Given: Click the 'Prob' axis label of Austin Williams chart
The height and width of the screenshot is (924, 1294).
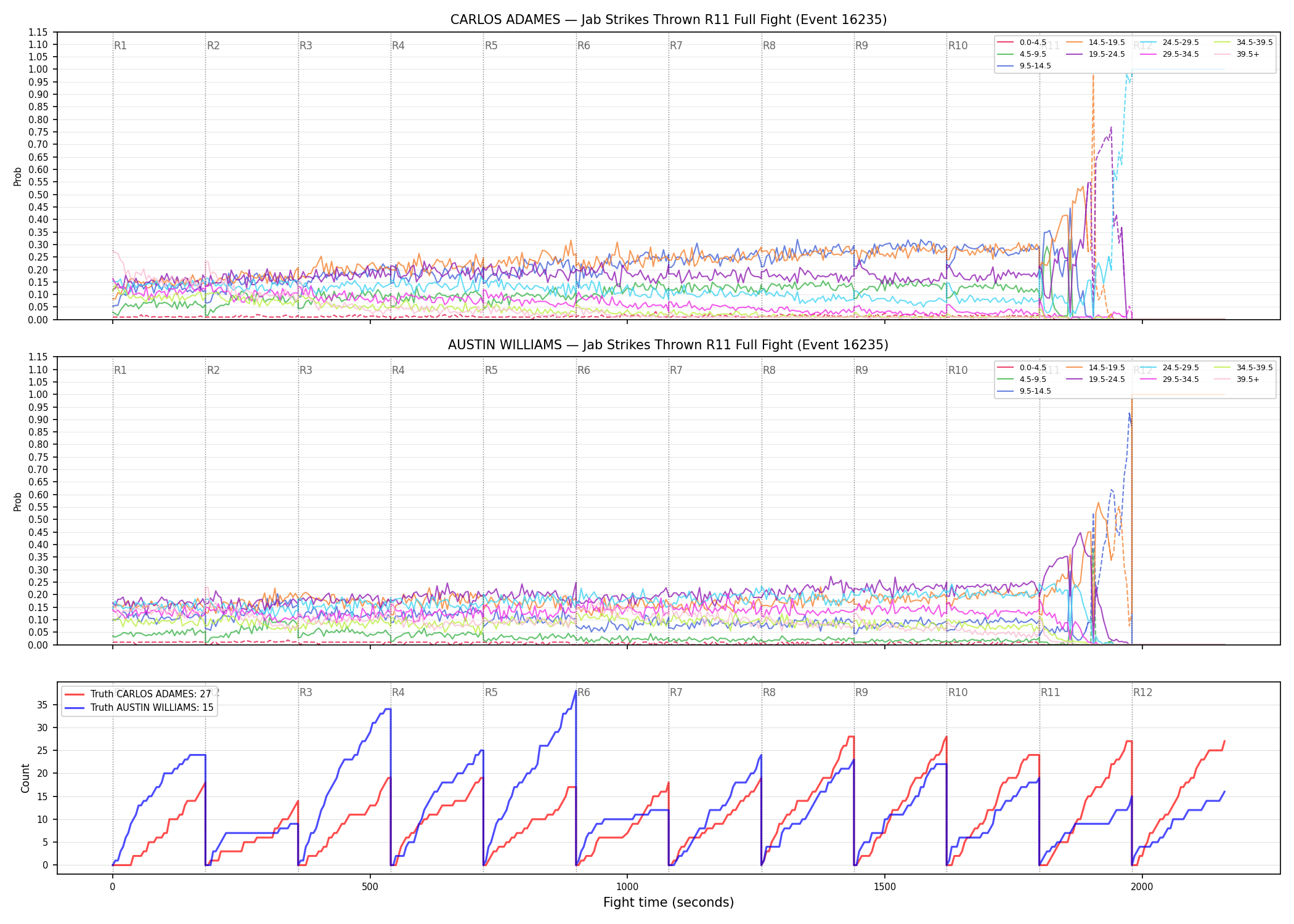Looking at the screenshot, I should point(18,501).
